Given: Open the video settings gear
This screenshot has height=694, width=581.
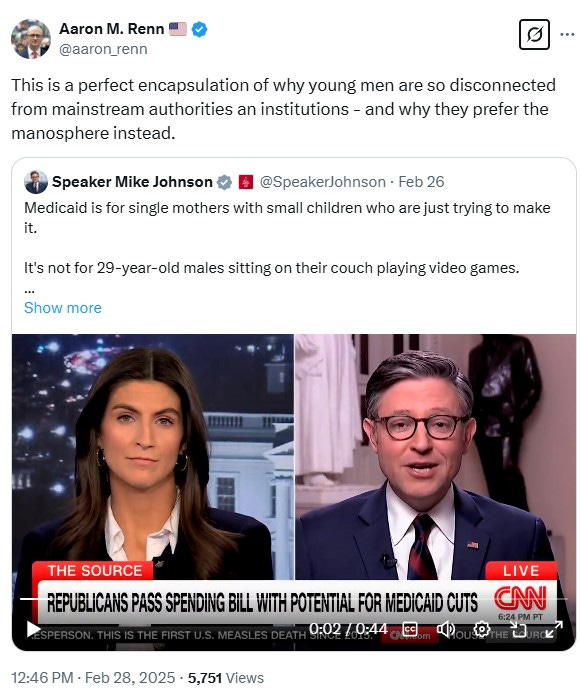Looking at the screenshot, I should [481, 629].
